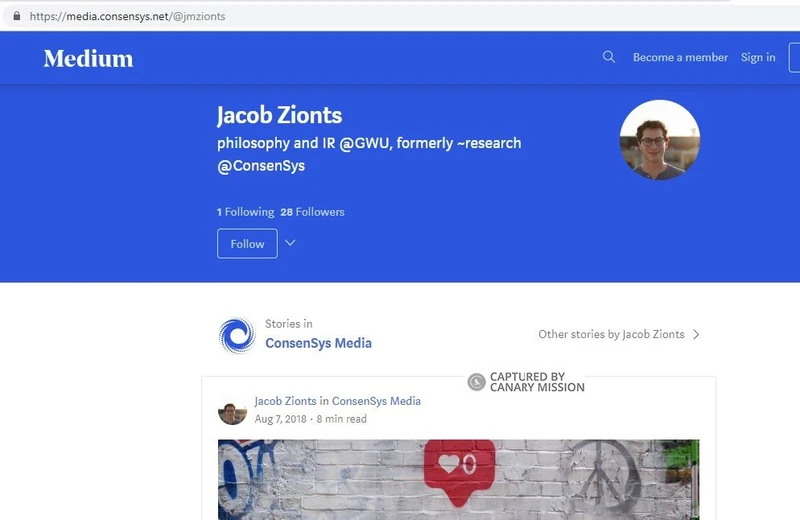Open search with the magnifier icon
The image size is (800, 520).
[x=609, y=57]
